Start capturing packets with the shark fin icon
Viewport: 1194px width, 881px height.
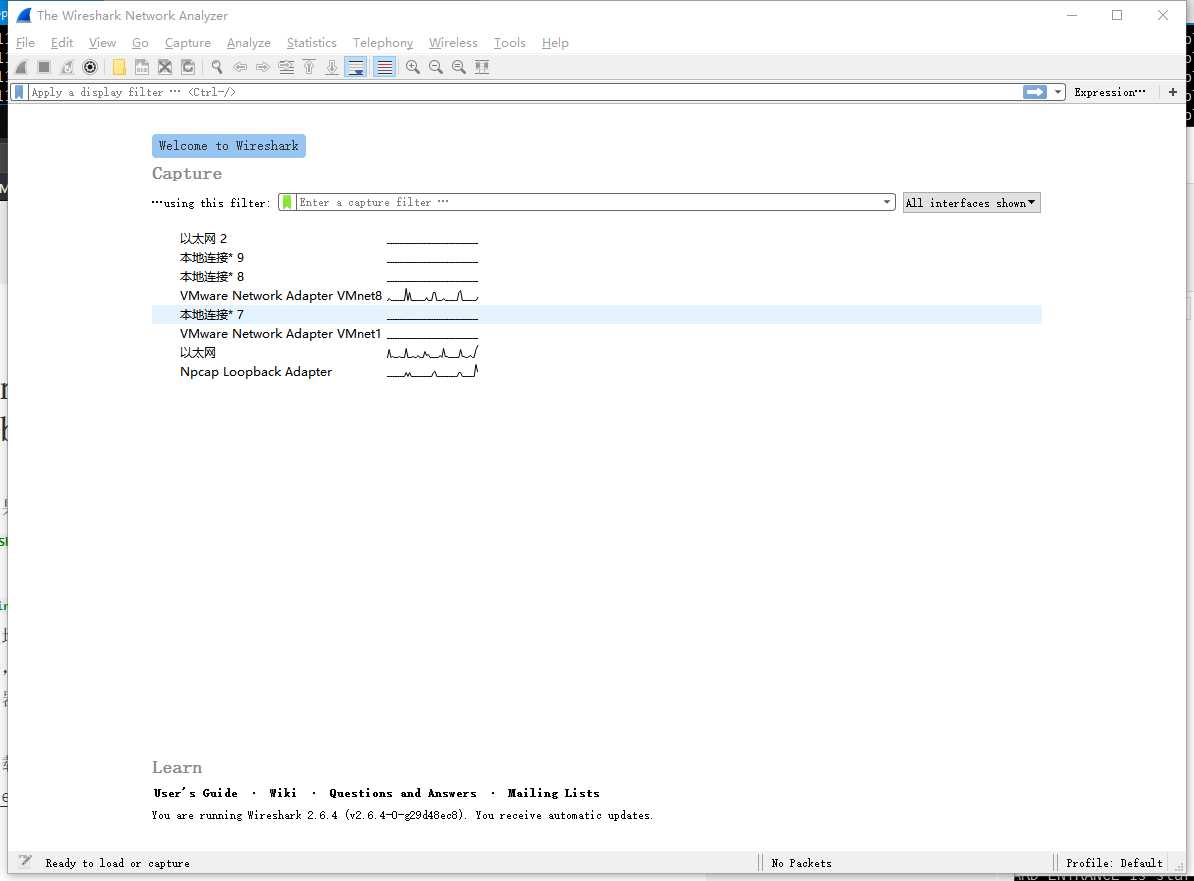pyautogui.click(x=21, y=67)
